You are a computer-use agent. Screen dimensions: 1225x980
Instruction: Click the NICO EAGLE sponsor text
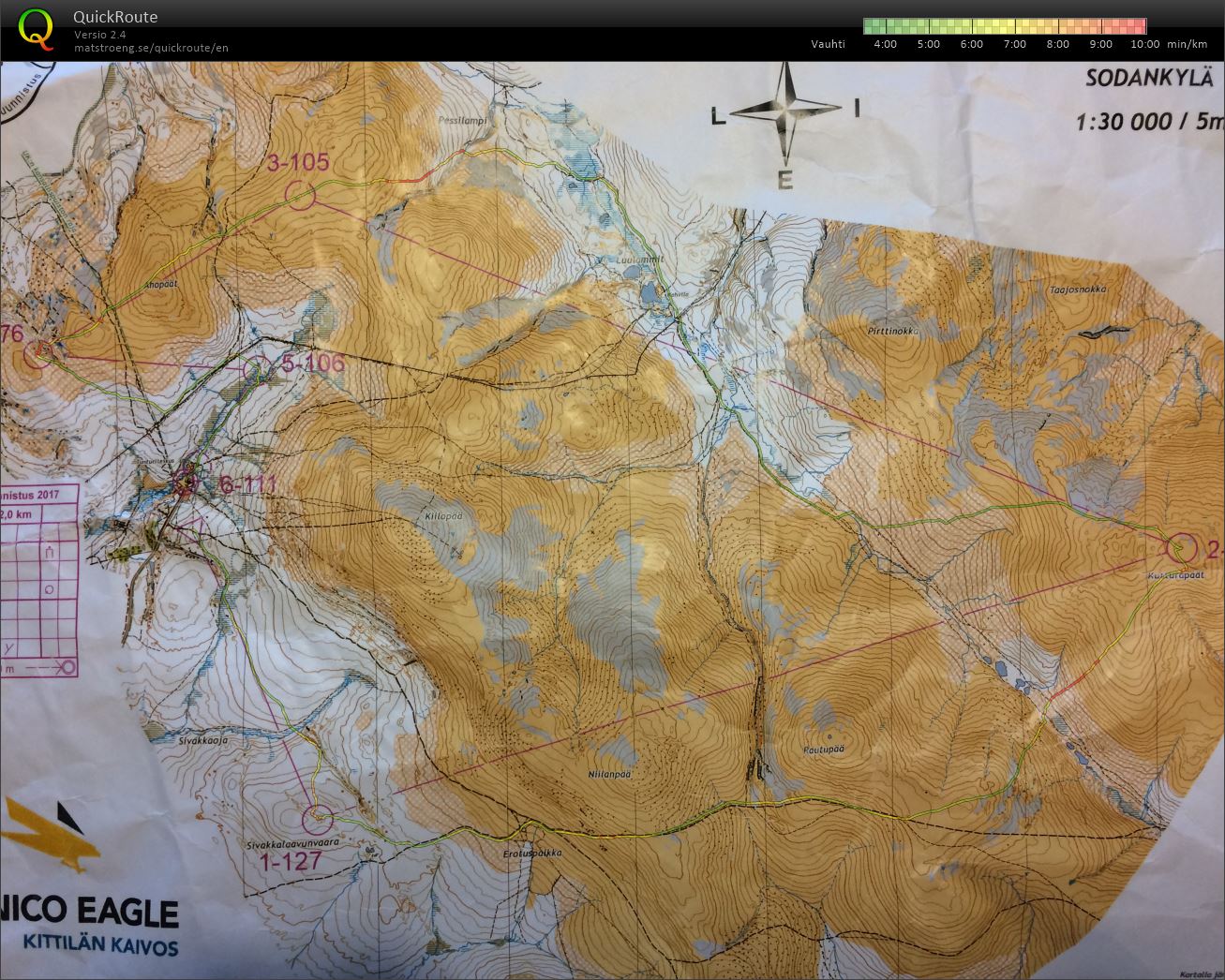tap(90, 913)
